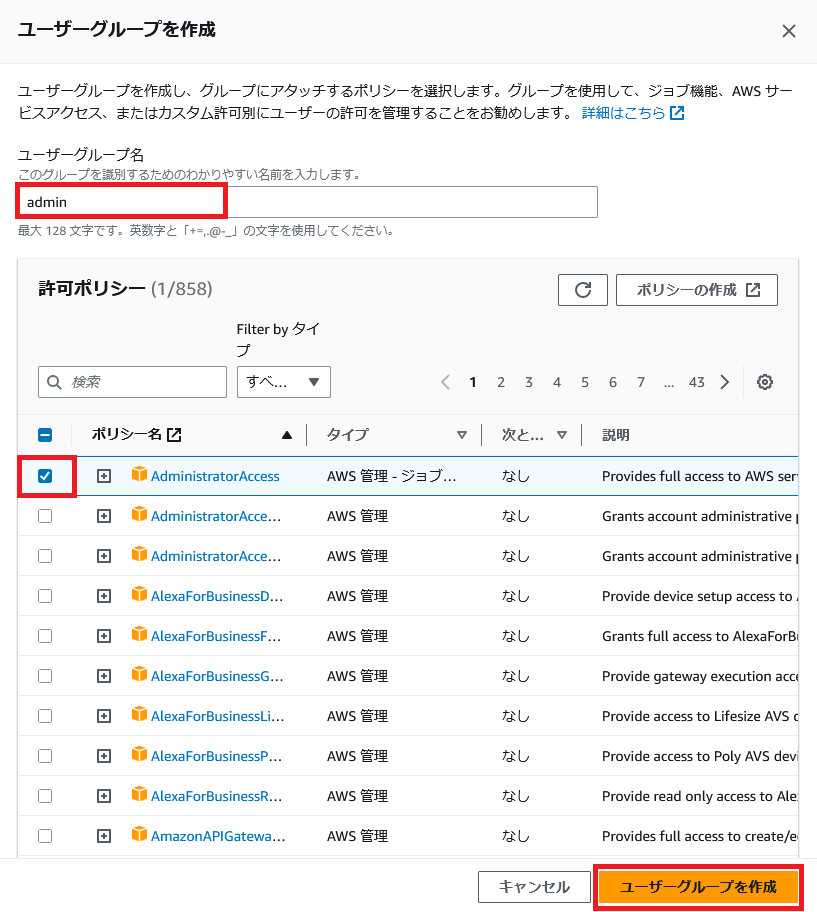Toggle the select-all policies header checkbox
This screenshot has width=817, height=912.
tap(45, 434)
